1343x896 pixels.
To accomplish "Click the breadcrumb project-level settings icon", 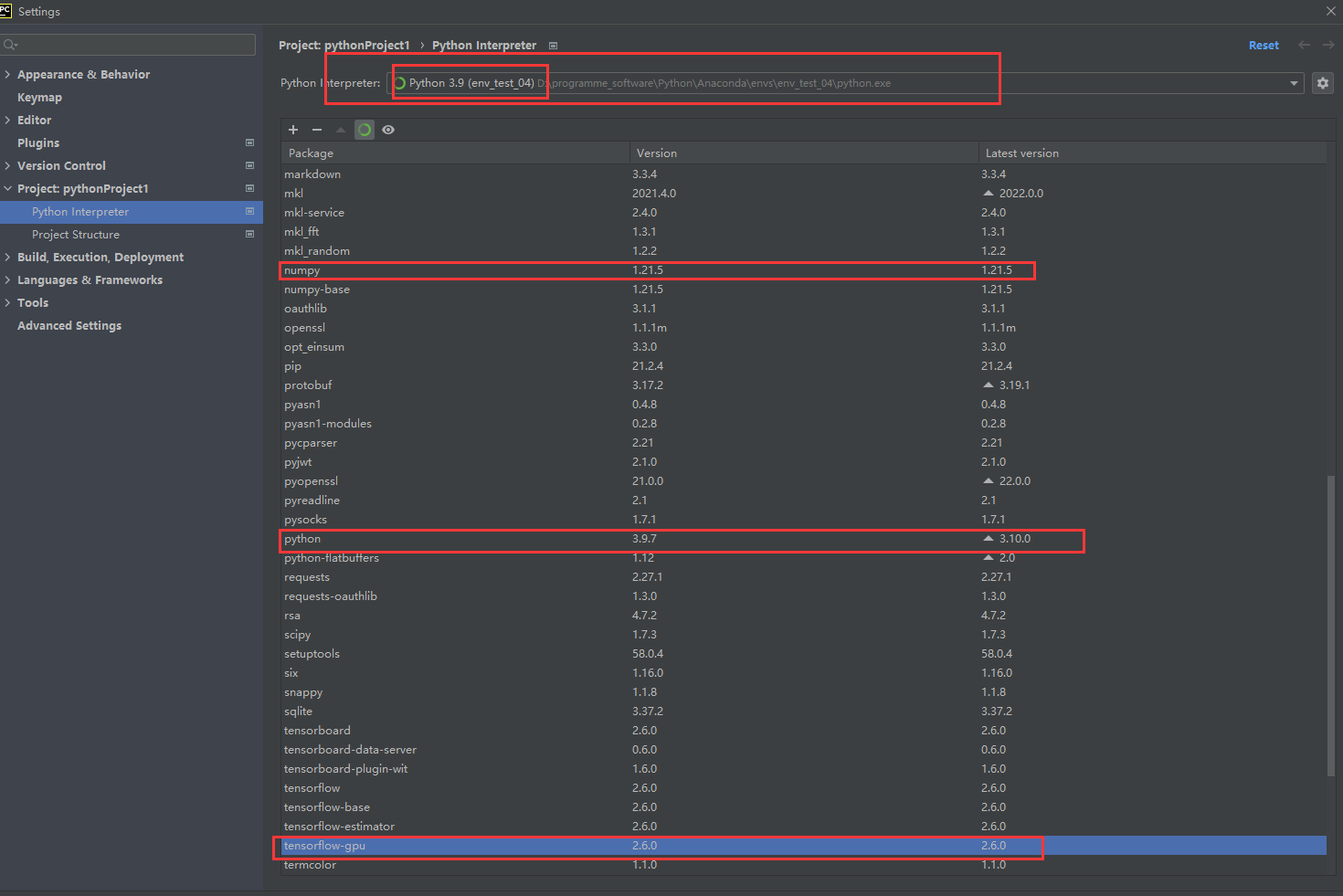I will [553, 46].
